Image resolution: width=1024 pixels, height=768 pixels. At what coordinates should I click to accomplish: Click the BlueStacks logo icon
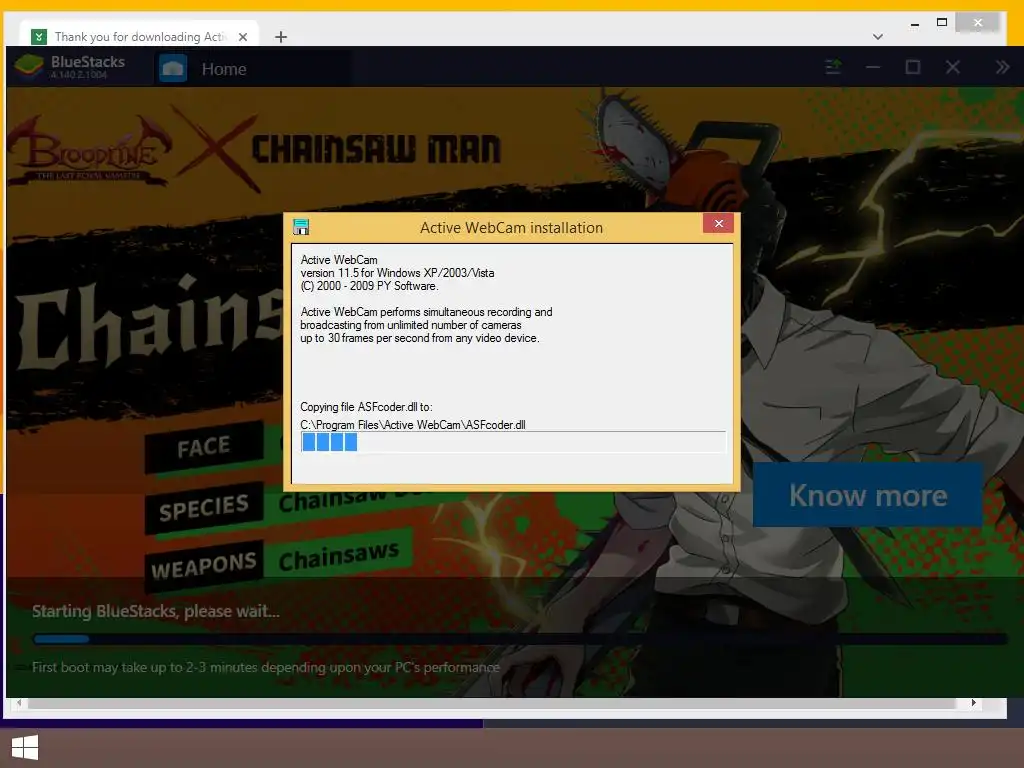tap(29, 66)
